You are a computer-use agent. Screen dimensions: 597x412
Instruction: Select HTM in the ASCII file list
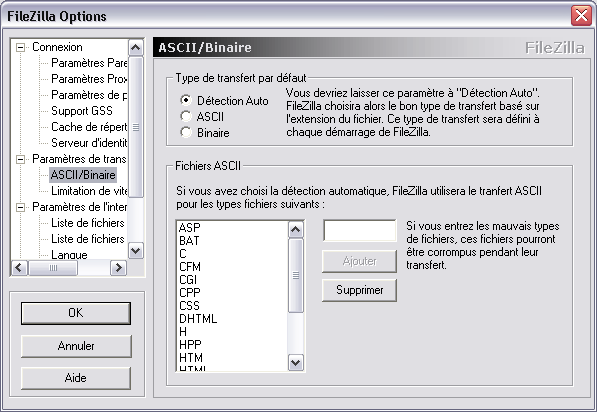click(x=191, y=358)
